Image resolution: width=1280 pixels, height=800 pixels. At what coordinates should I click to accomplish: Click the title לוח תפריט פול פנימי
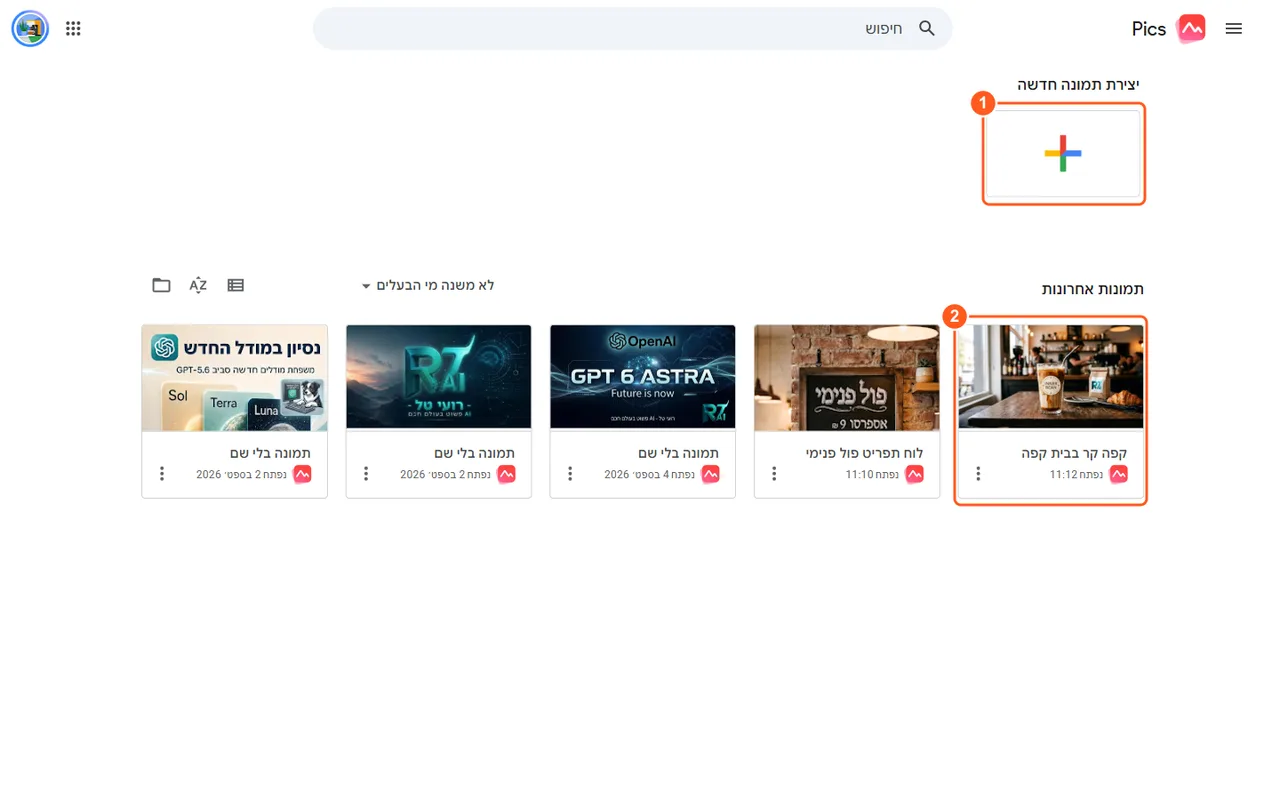tap(865, 453)
